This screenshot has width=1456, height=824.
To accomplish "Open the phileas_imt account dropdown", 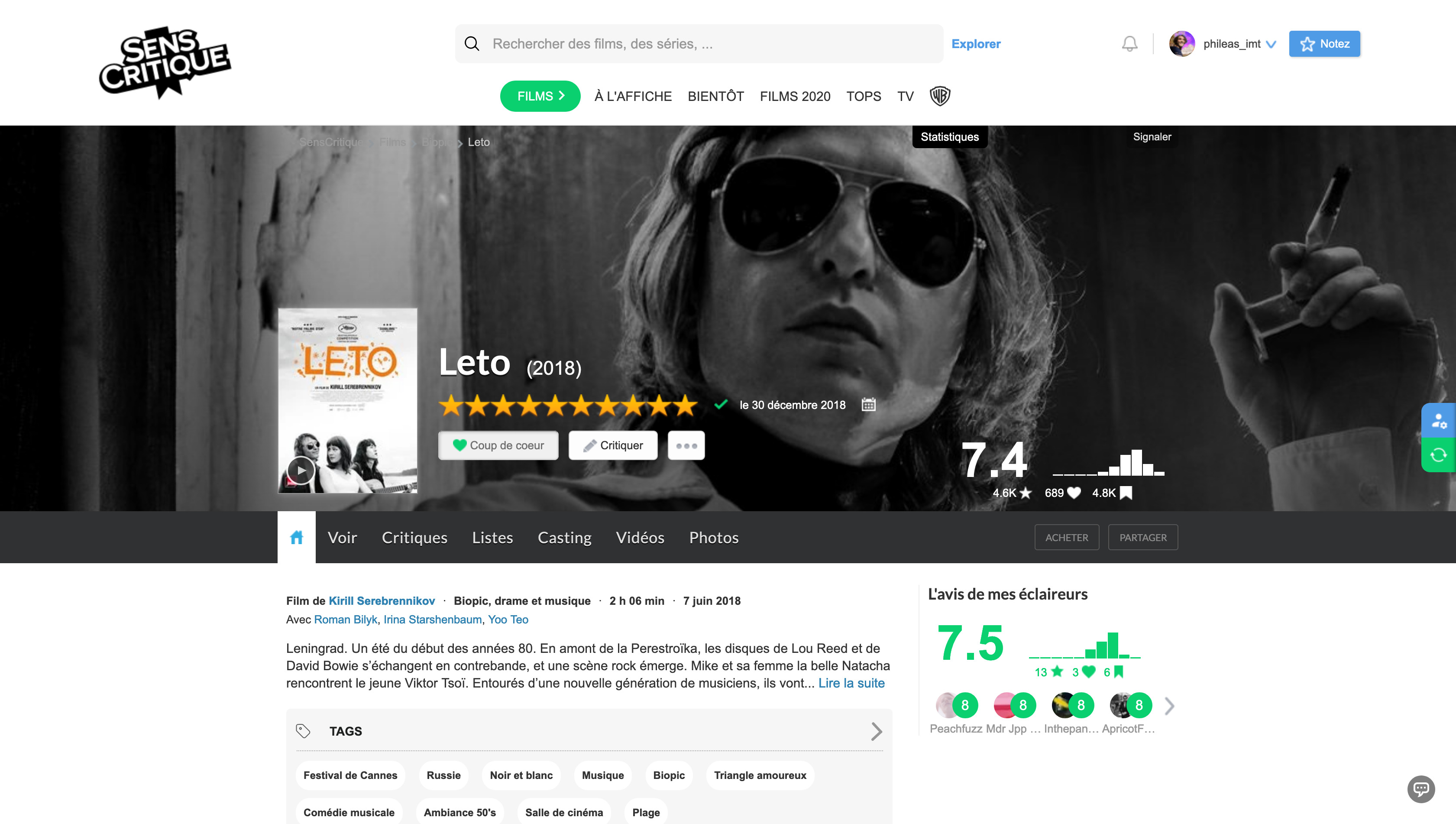I will (1271, 44).
